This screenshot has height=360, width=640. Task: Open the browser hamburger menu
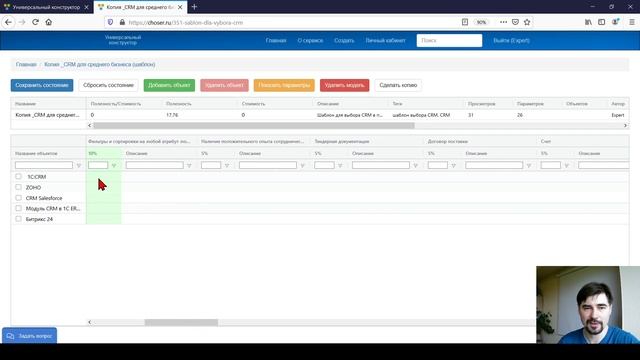pos(631,22)
